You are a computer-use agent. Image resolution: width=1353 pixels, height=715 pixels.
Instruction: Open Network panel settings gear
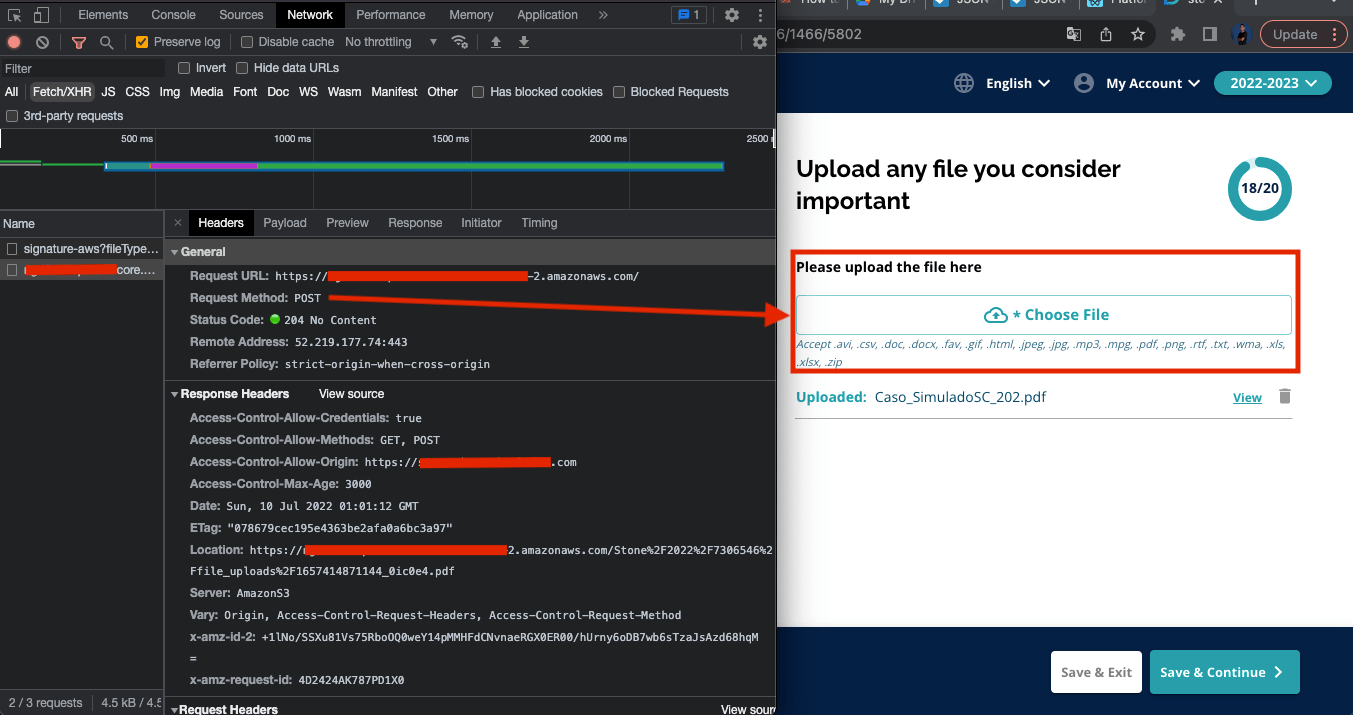click(x=760, y=42)
